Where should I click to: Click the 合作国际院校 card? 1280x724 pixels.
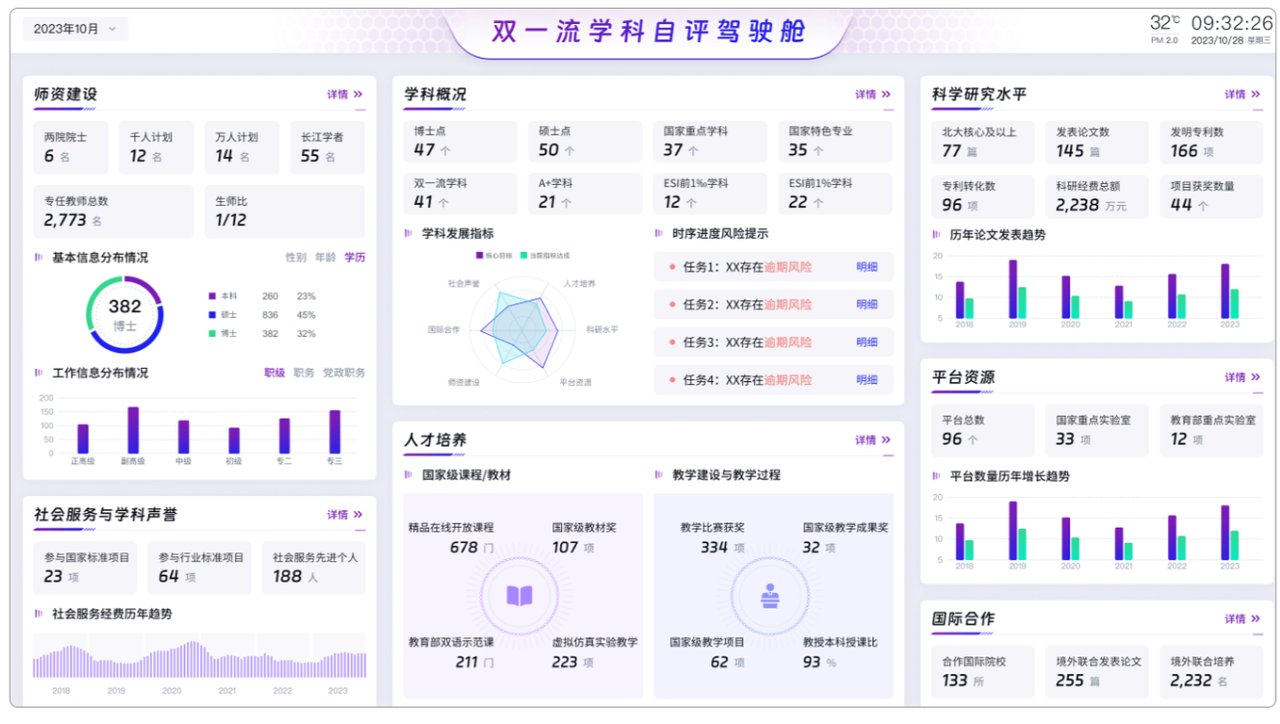(x=983, y=672)
